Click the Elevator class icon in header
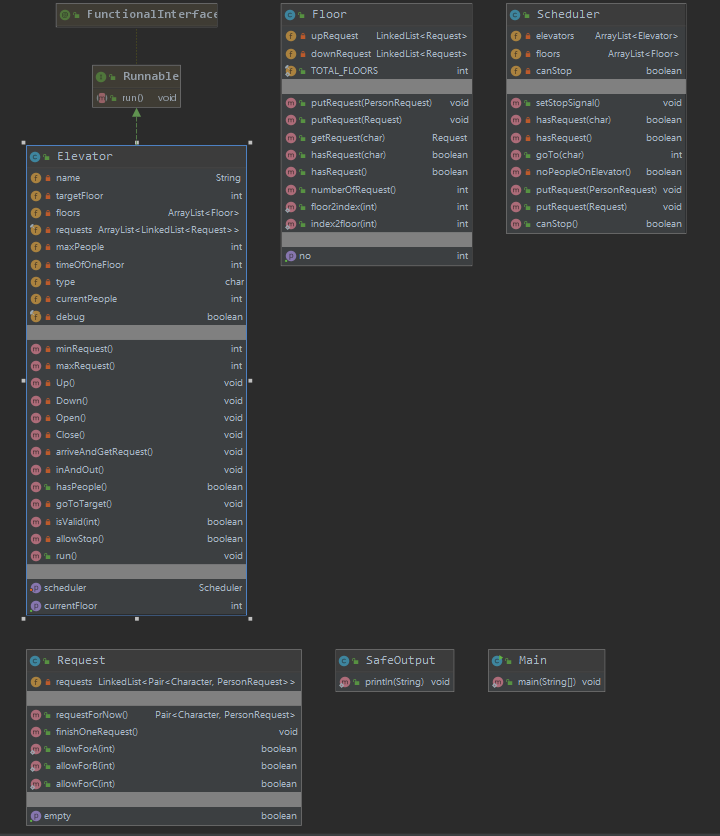The height and width of the screenshot is (836, 720). pyautogui.click(x=36, y=157)
